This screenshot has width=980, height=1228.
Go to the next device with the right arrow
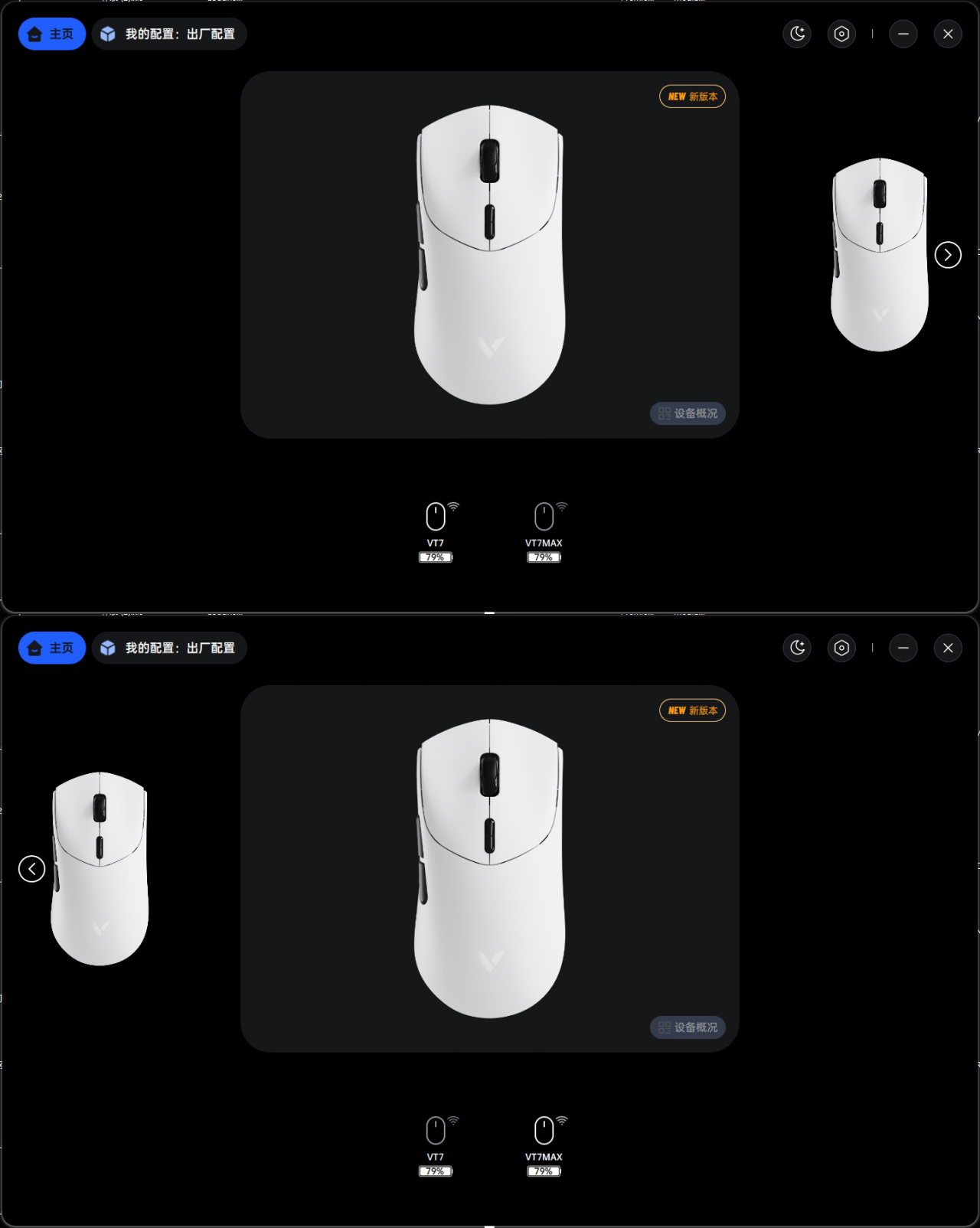(x=948, y=255)
